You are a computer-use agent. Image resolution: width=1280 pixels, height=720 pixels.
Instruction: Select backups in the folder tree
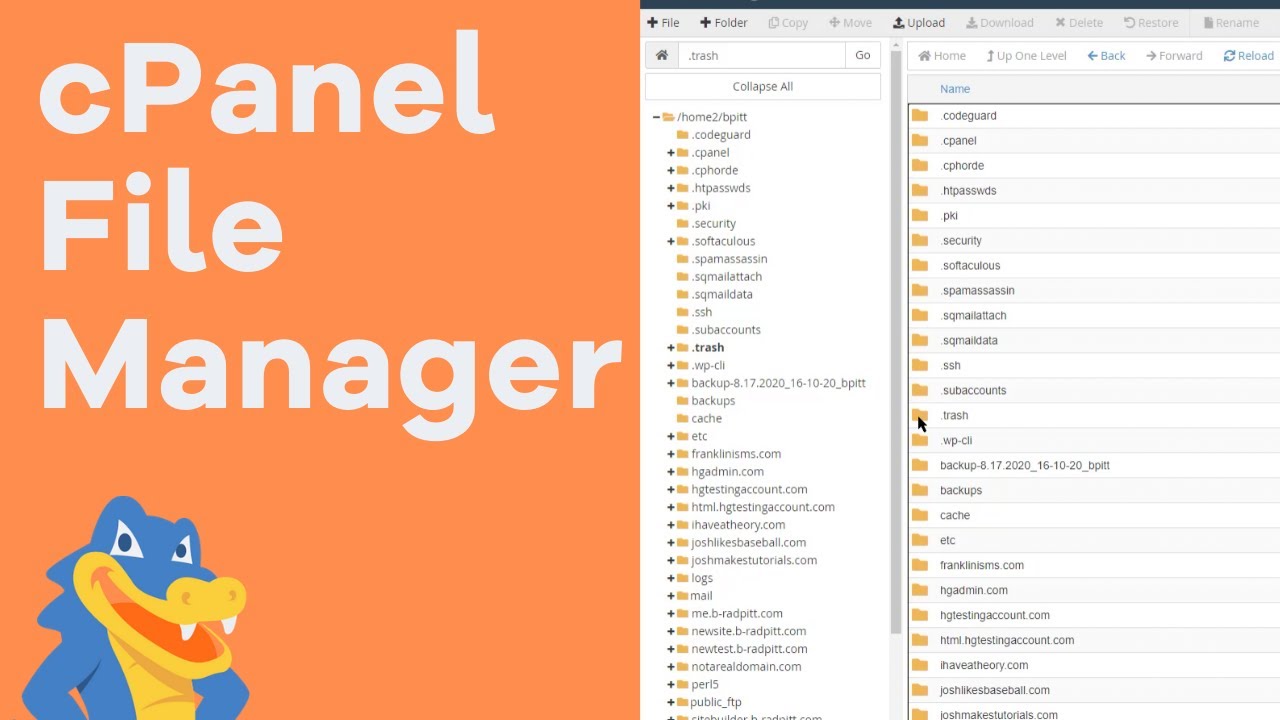pos(713,401)
